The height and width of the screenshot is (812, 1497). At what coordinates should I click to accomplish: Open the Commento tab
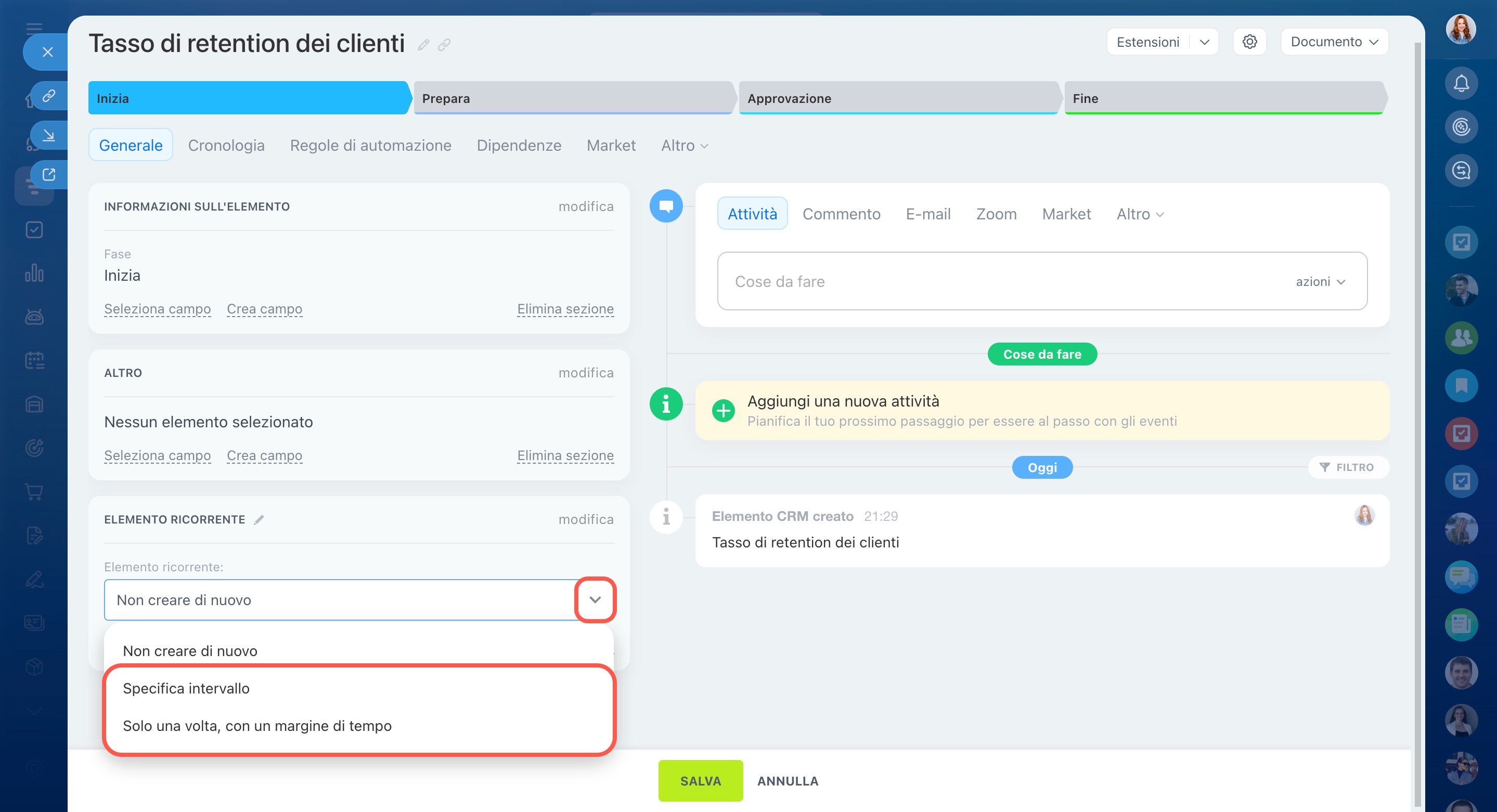841,214
